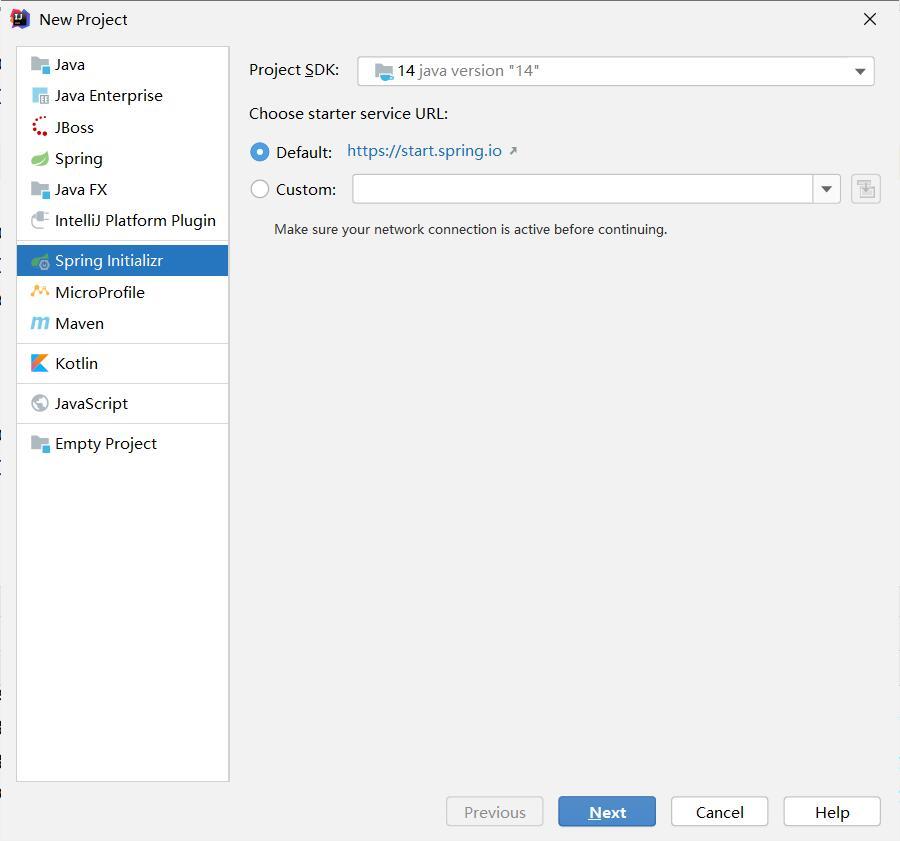Click the Java FX folder icon
900x841 pixels.
[40, 190]
